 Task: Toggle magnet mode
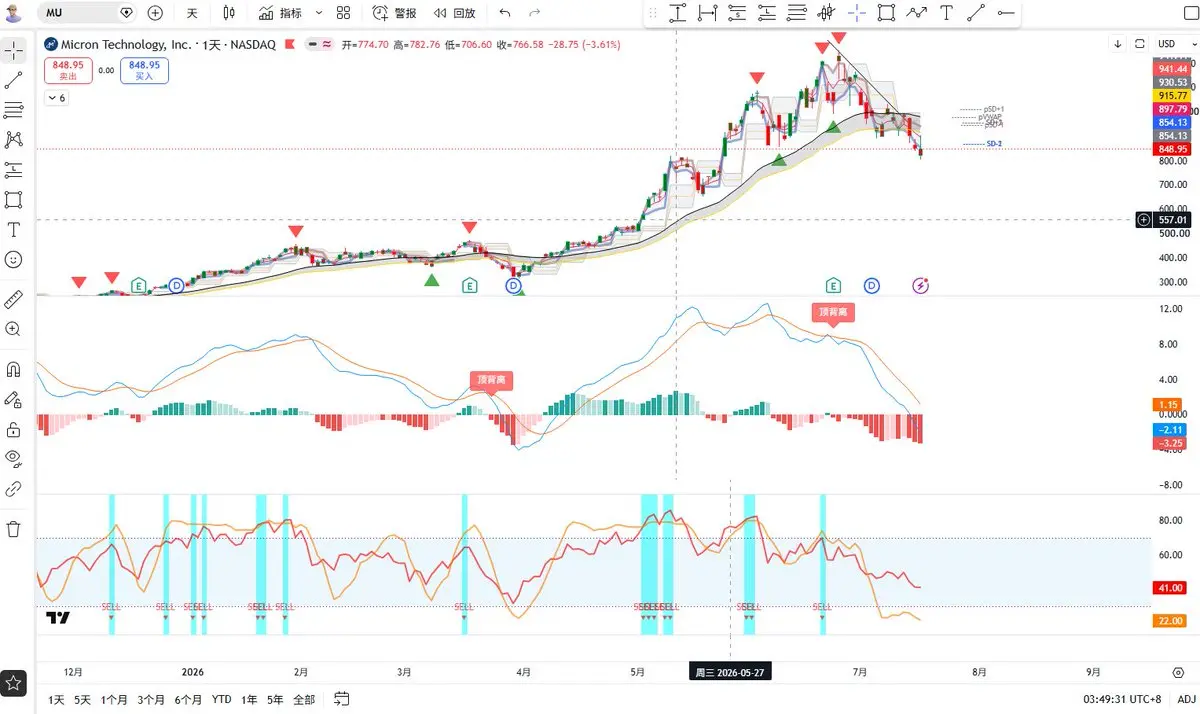point(14,369)
